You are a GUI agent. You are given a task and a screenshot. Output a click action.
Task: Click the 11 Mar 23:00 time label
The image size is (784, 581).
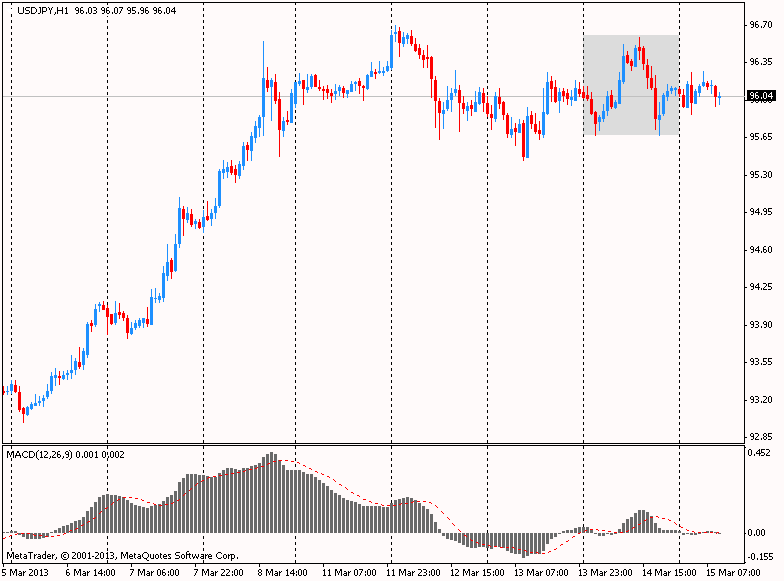click(412, 572)
